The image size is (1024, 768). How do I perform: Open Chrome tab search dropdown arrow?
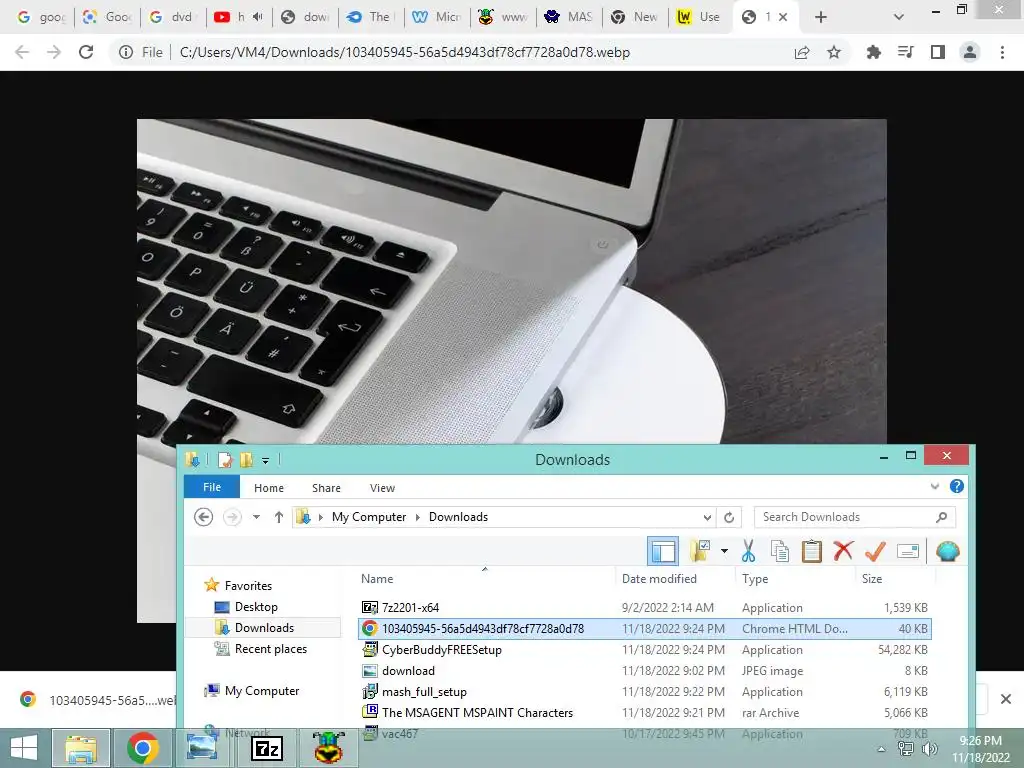899,17
